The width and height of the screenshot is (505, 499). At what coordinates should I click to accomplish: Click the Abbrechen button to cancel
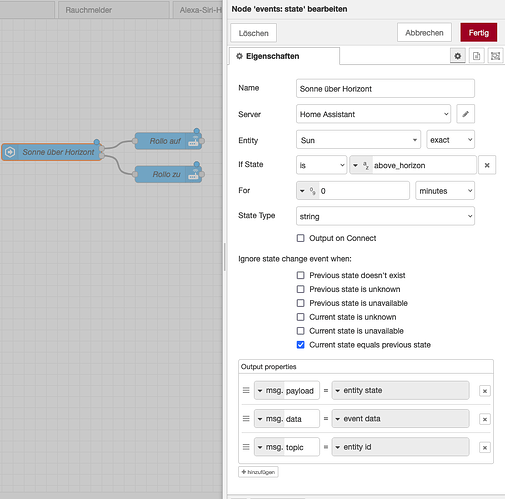424,33
